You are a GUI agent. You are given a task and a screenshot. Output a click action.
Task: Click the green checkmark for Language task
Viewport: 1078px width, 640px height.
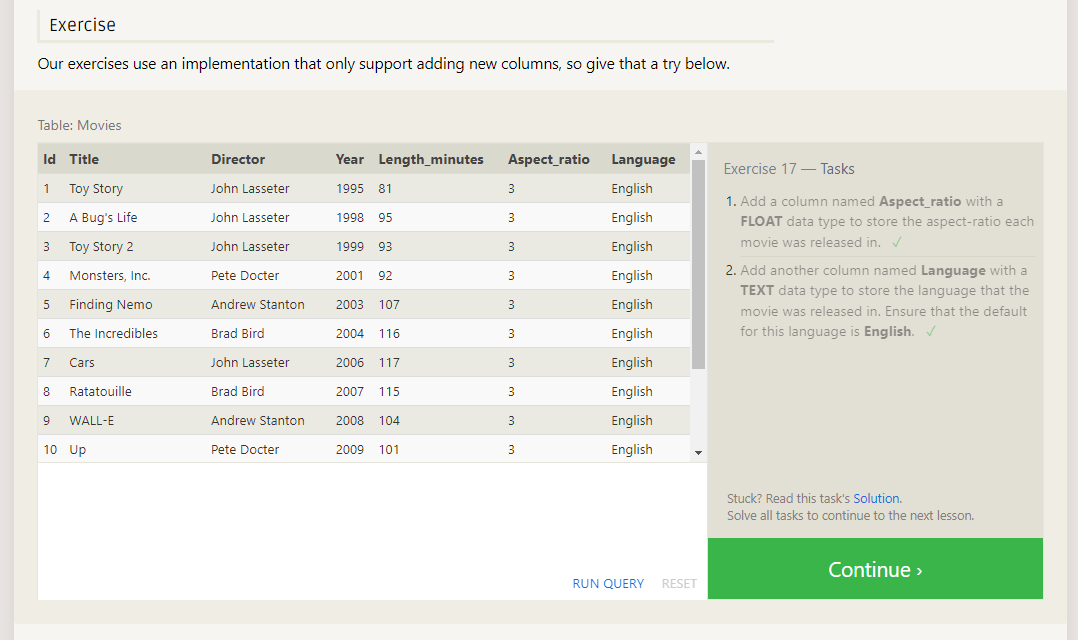pyautogui.click(x=930, y=331)
